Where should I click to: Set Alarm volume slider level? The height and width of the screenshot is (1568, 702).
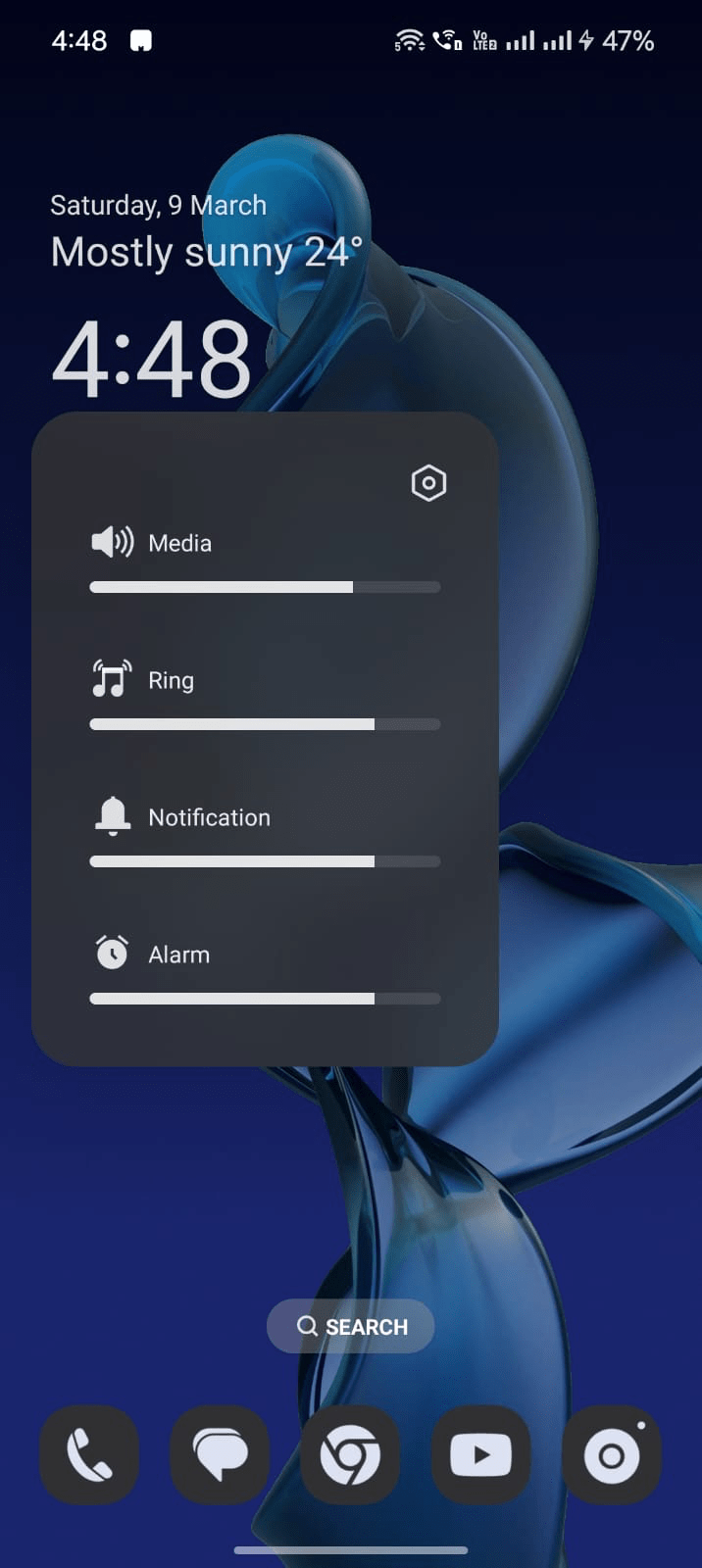[265, 999]
